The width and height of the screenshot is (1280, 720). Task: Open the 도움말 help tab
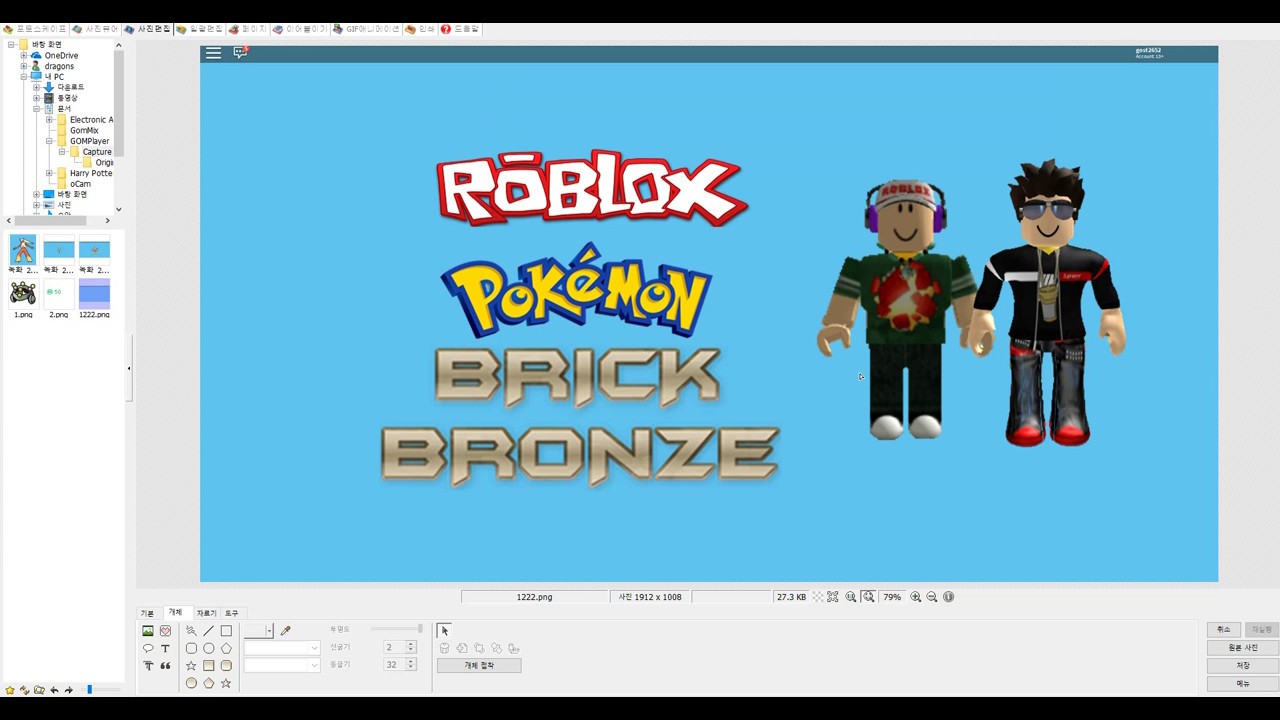(461, 29)
